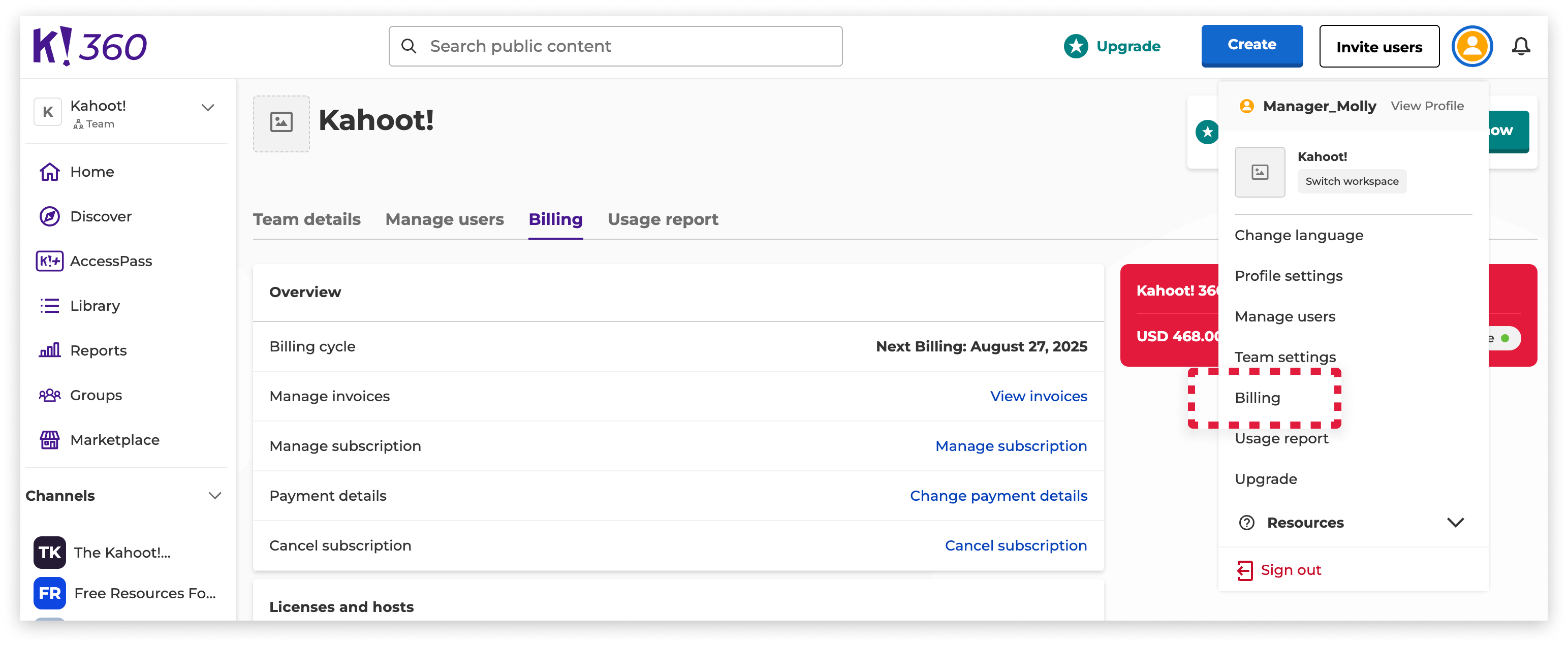Open Groups in sidebar

pos(96,396)
